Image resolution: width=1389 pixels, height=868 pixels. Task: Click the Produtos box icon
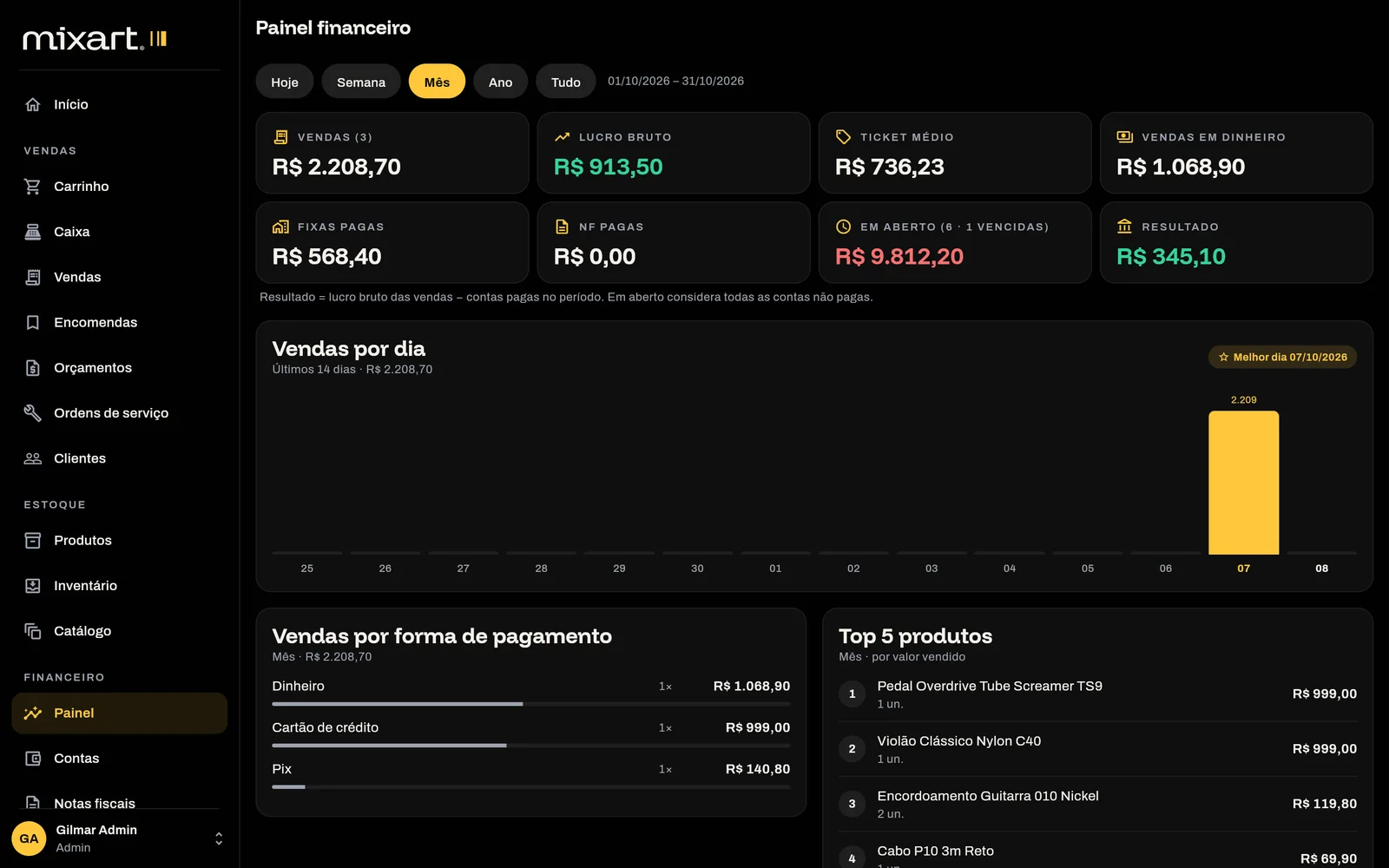point(33,541)
